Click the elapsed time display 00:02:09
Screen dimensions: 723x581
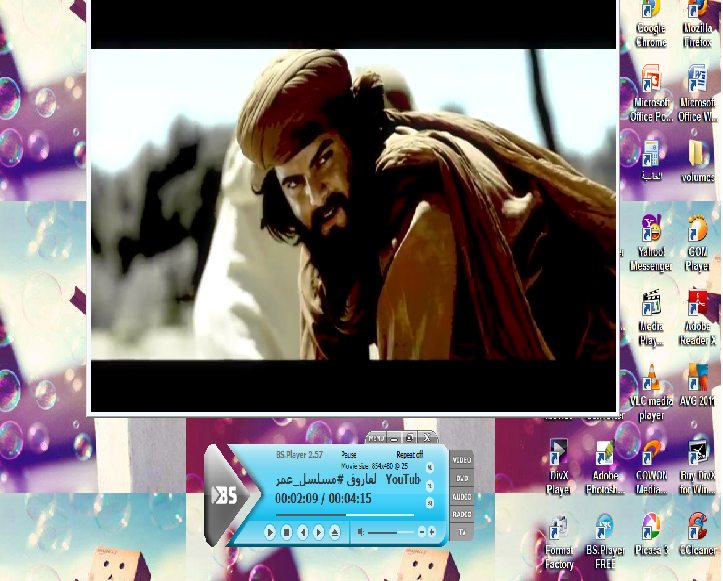tap(296, 498)
